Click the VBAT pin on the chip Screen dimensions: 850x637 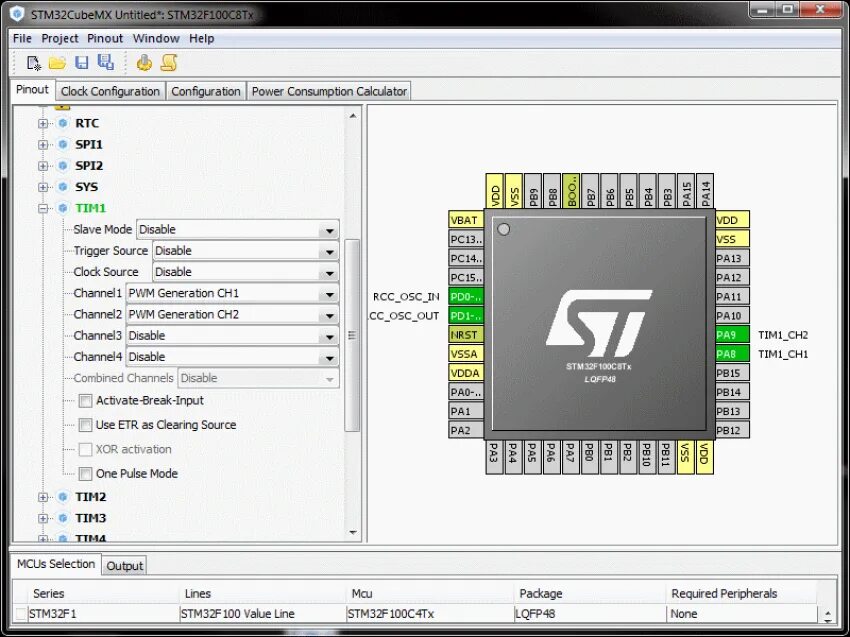coord(466,220)
